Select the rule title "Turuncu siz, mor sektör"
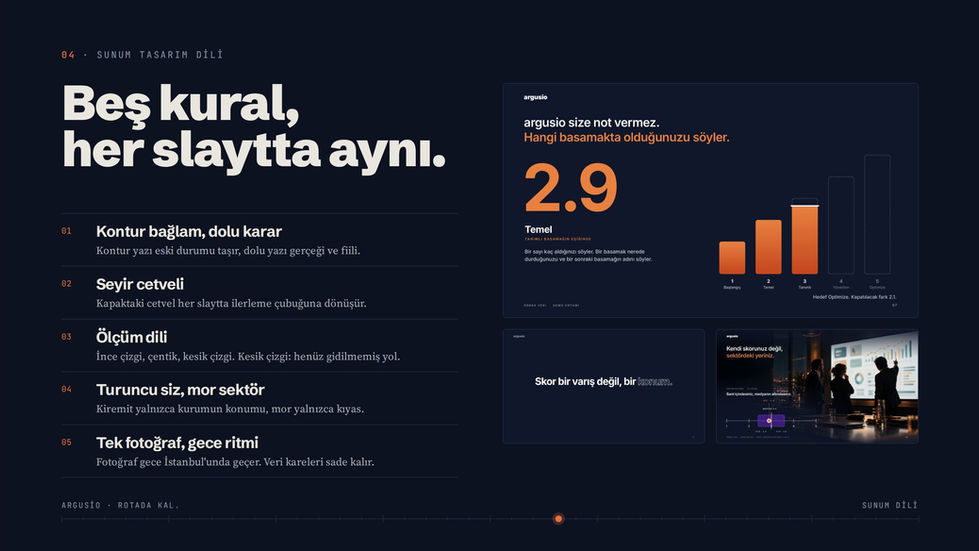Viewport: 979px width, 551px height. [x=180, y=389]
